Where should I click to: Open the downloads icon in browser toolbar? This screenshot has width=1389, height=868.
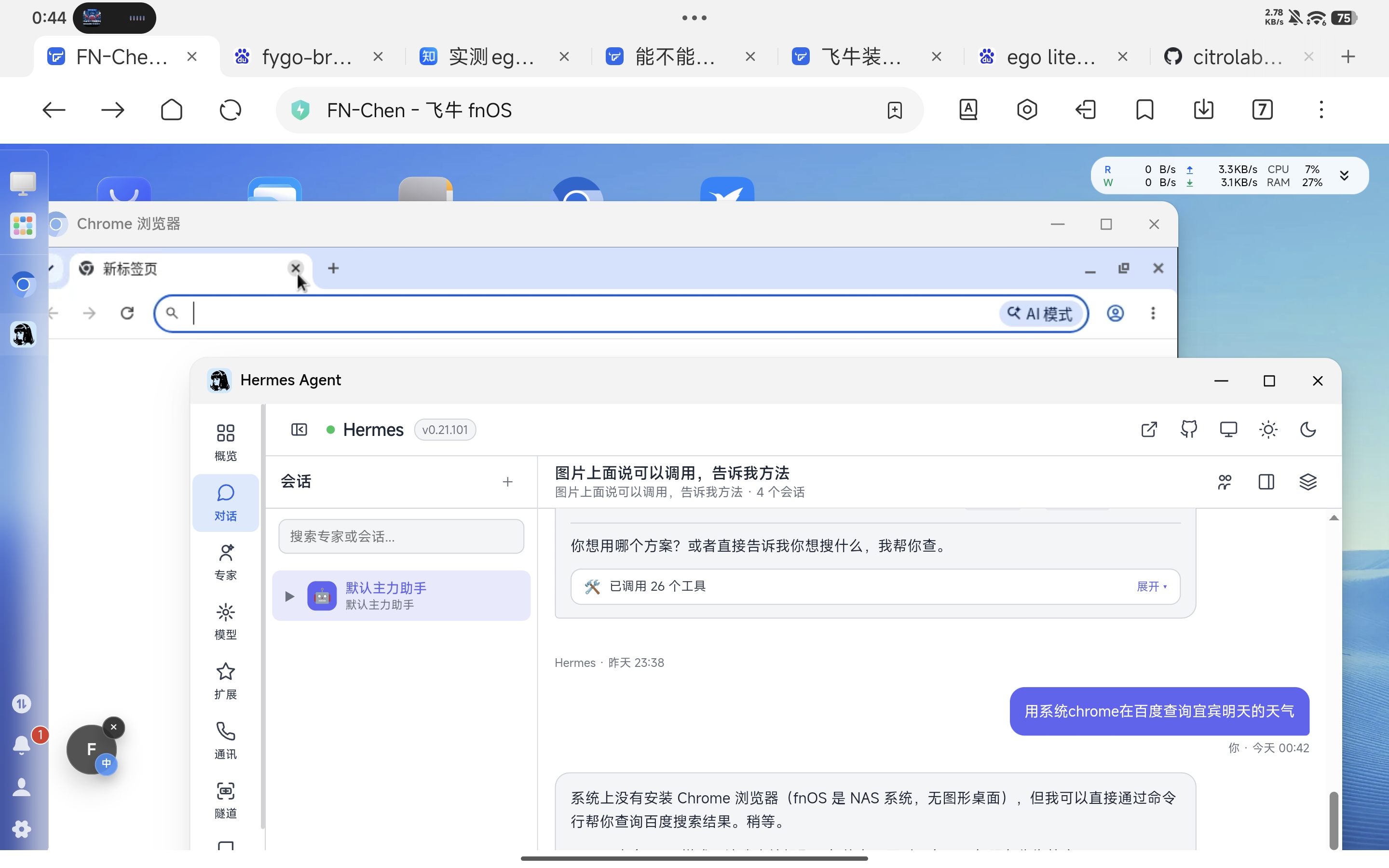pyautogui.click(x=1204, y=109)
